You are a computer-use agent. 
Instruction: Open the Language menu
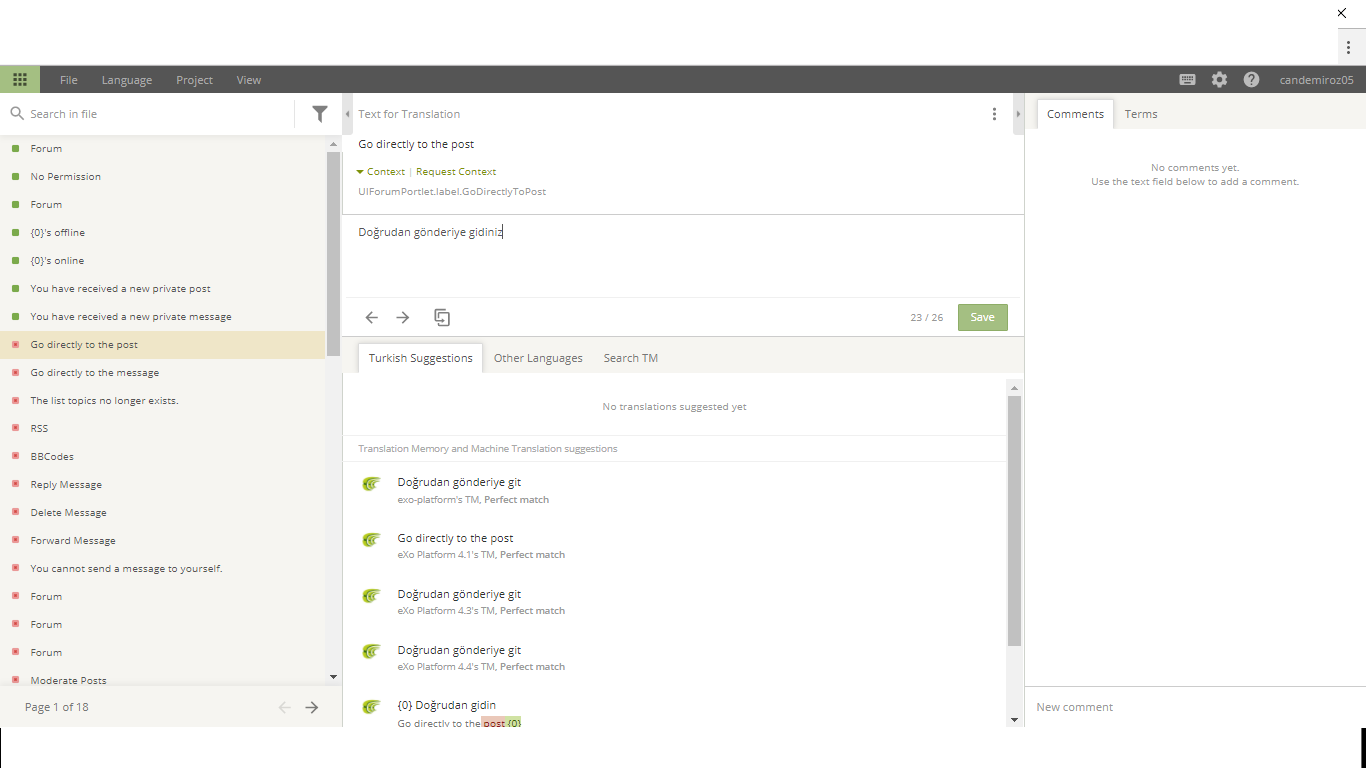point(127,80)
